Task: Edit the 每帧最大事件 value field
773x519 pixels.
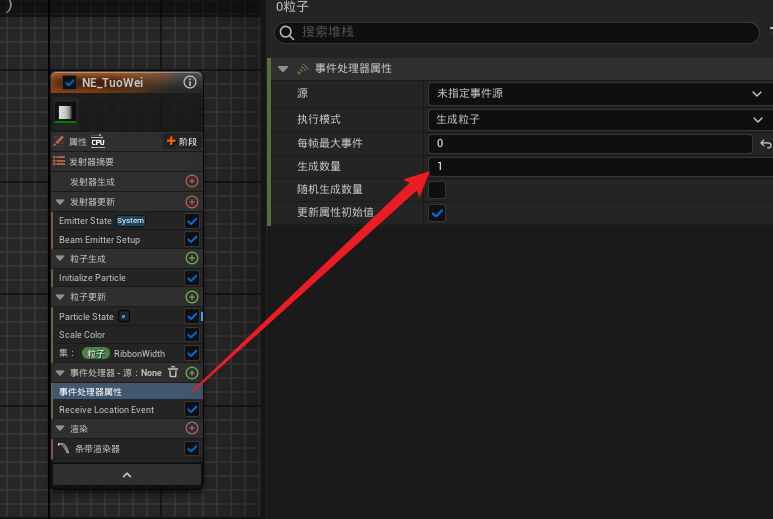Action: pos(590,143)
